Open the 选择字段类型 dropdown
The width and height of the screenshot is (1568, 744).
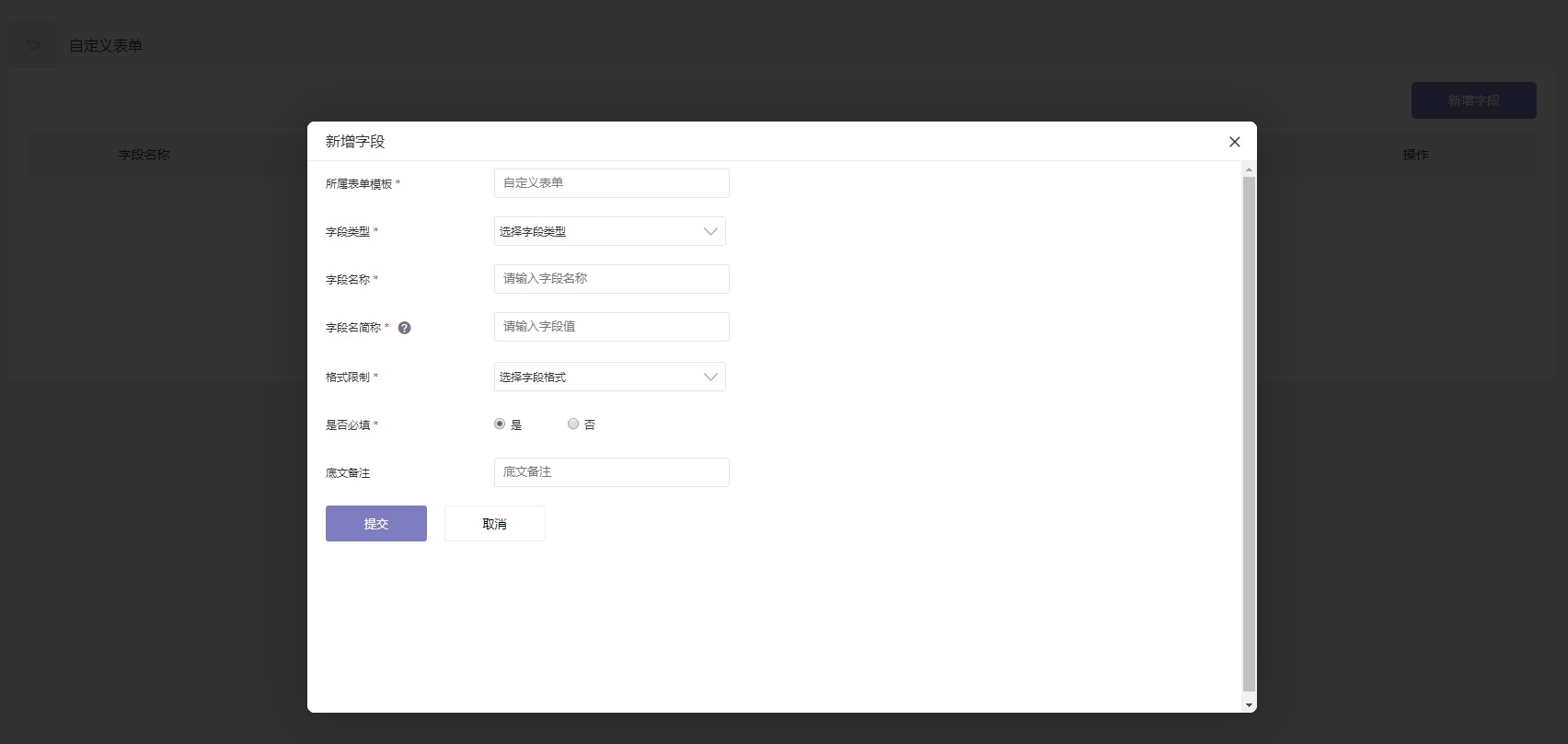[x=609, y=231]
